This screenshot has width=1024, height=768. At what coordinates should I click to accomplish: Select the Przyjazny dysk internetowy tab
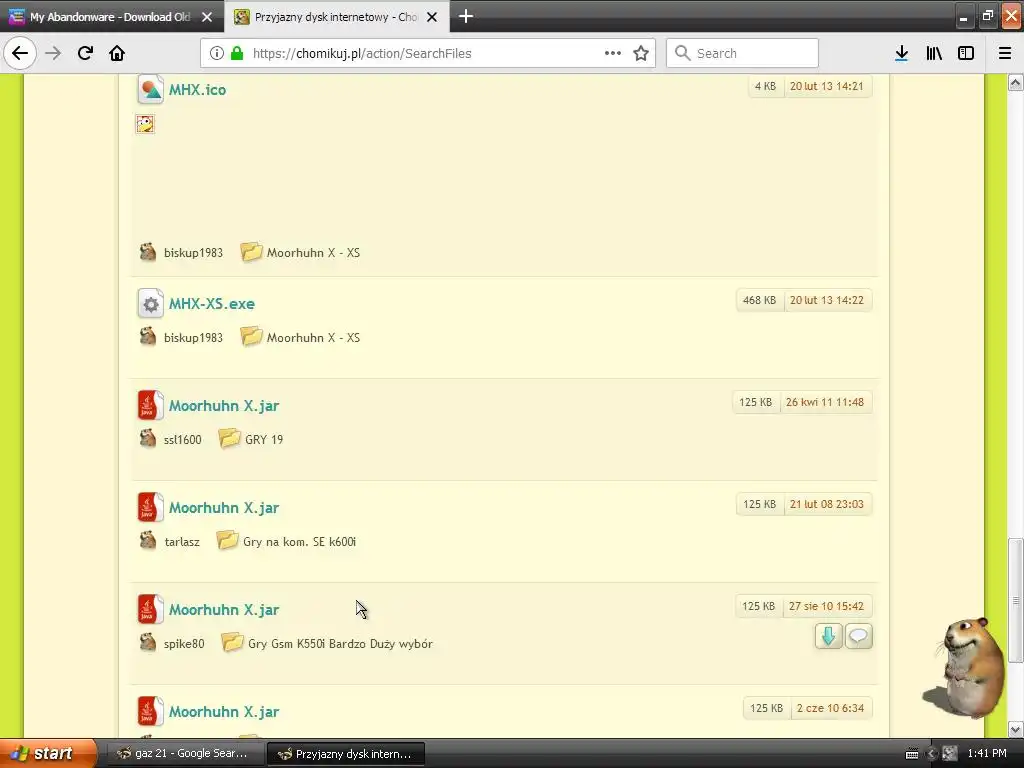(336, 17)
